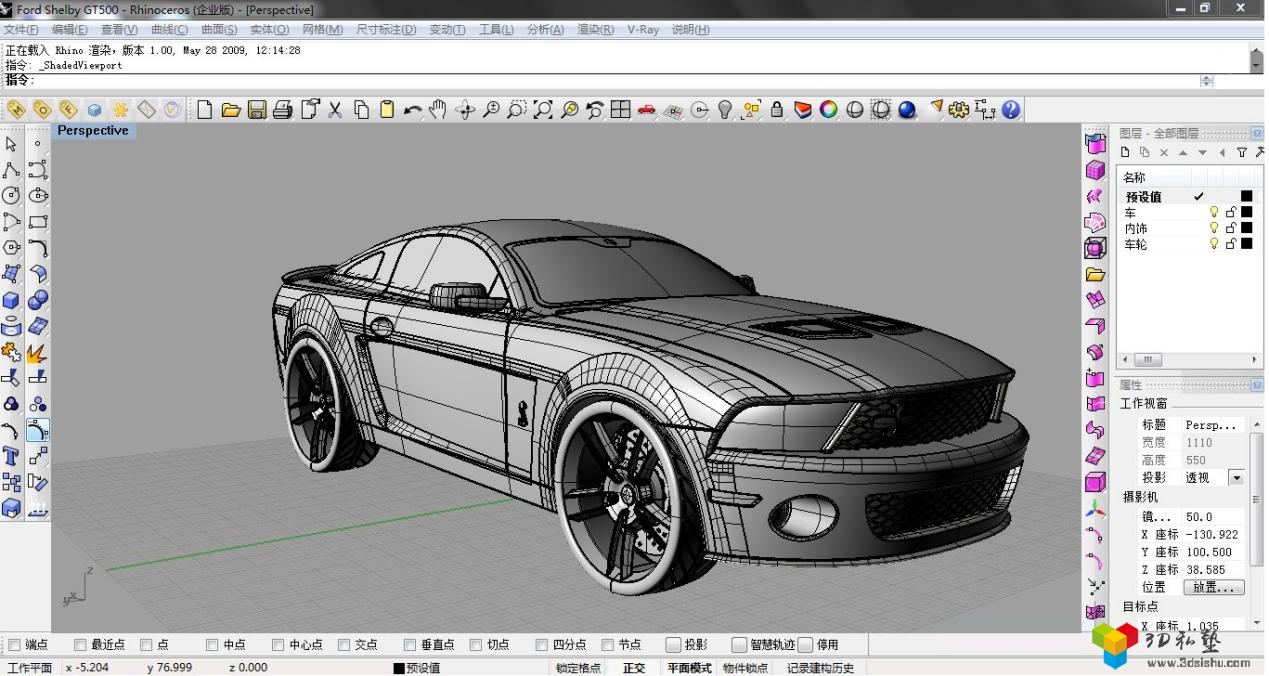This screenshot has height=676, width=1269.
Task: Toggle the 投影 checkbox
Action: [x=674, y=645]
